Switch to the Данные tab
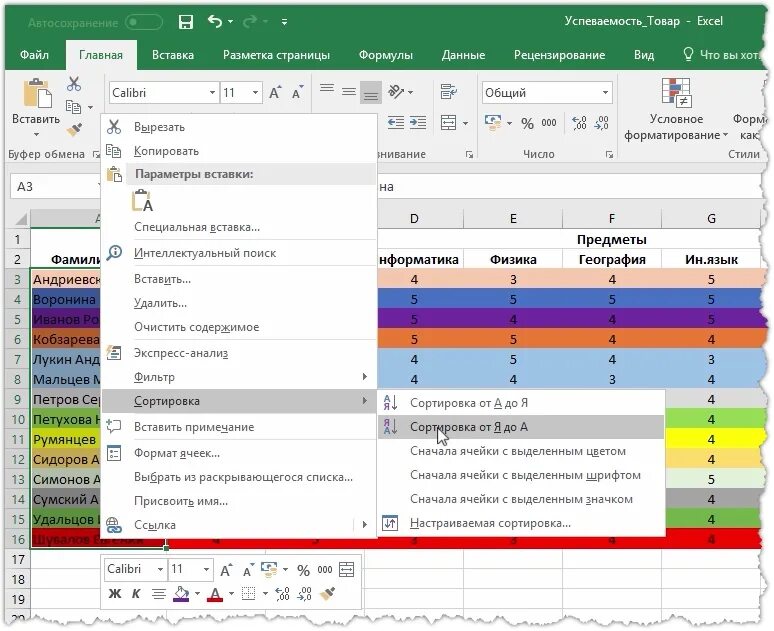The height and width of the screenshot is (631, 774). pos(463,55)
